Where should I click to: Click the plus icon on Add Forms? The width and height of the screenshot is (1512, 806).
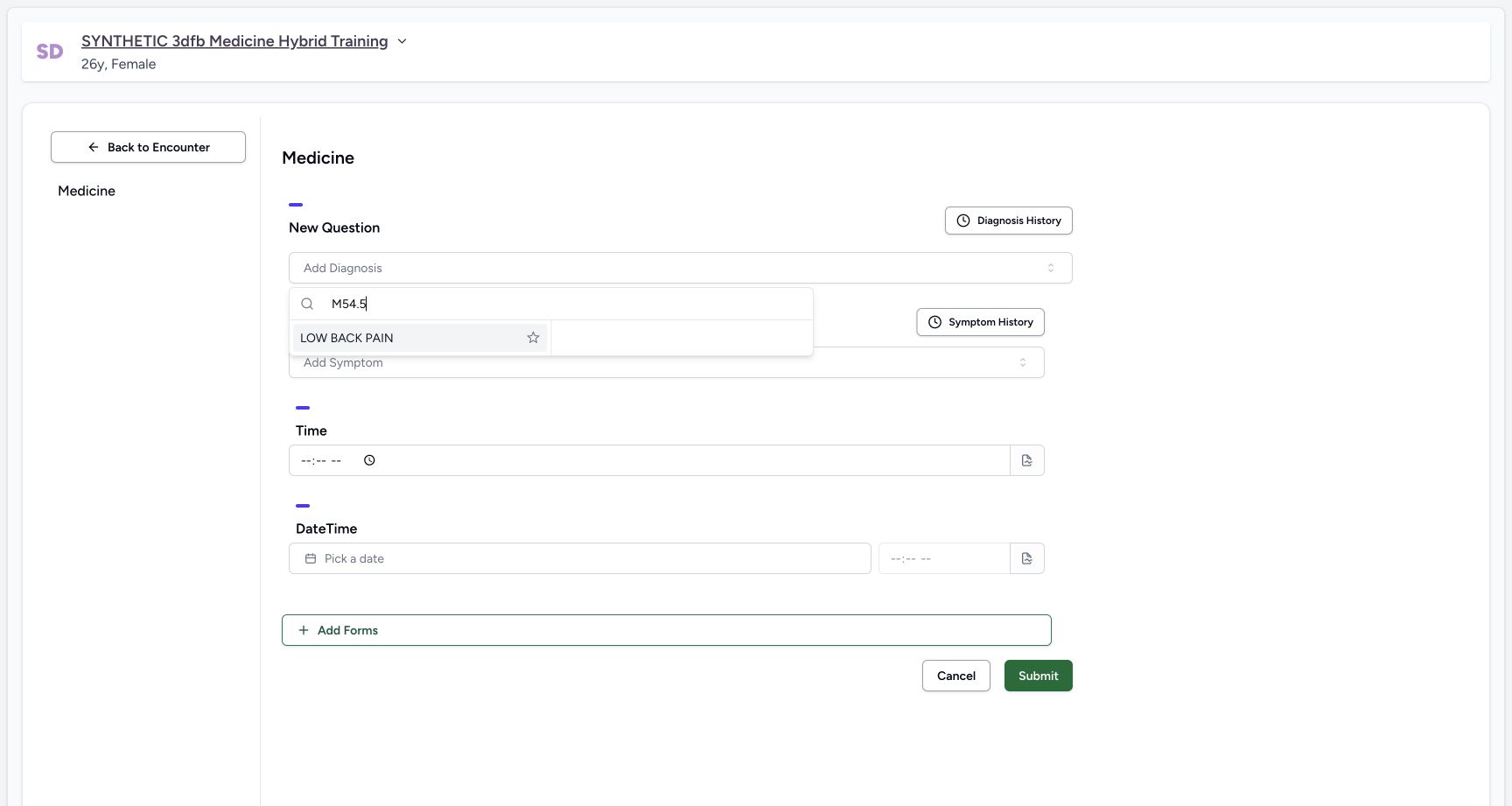pos(304,630)
